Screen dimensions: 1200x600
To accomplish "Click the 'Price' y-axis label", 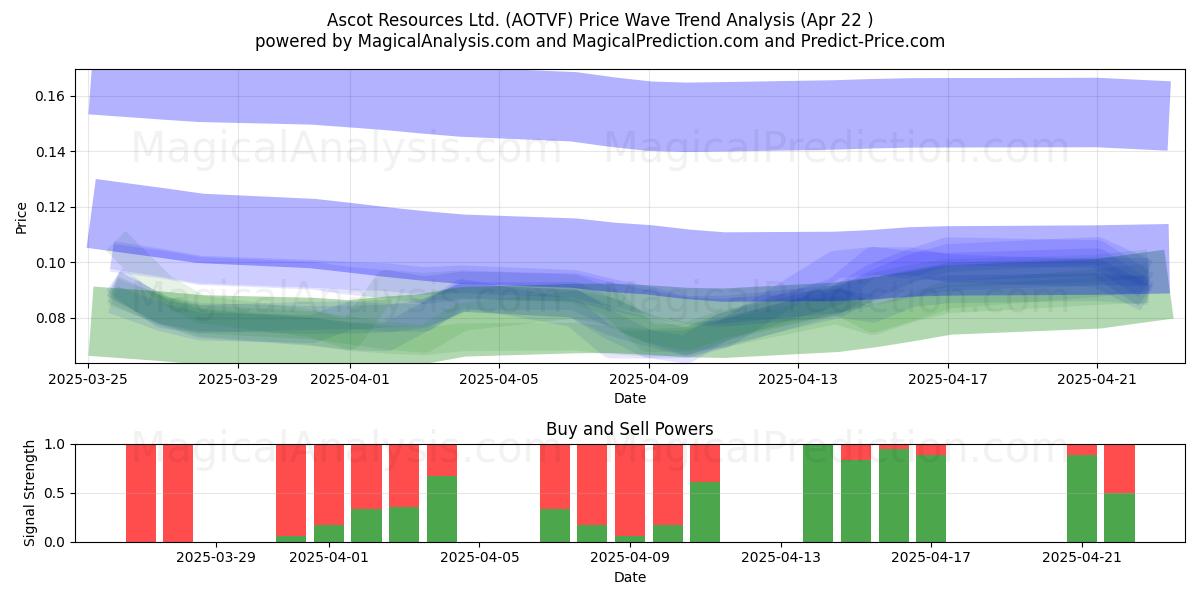I will tap(22, 217).
